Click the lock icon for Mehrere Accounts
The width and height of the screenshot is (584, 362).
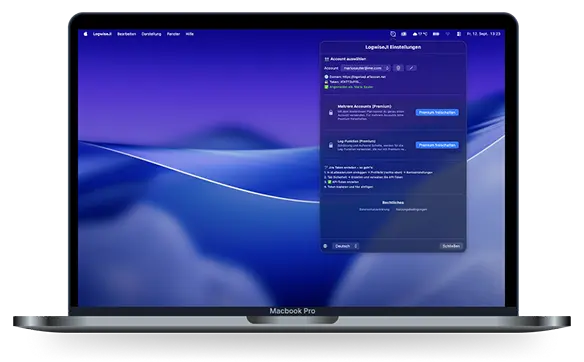[331, 112]
